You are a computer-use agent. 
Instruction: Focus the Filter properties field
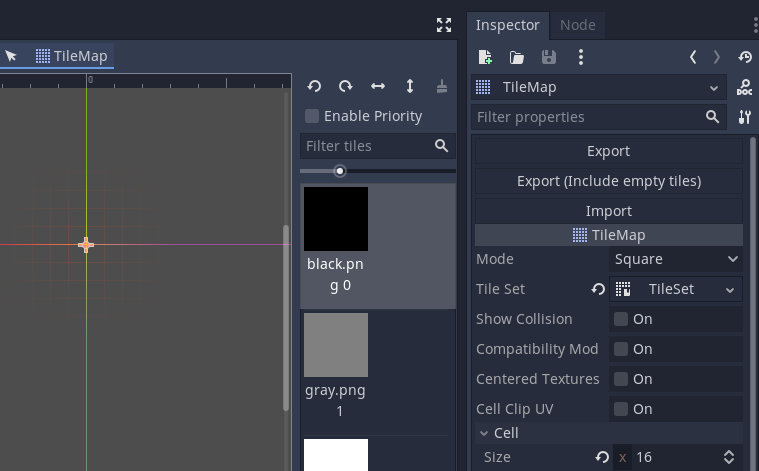pos(599,117)
